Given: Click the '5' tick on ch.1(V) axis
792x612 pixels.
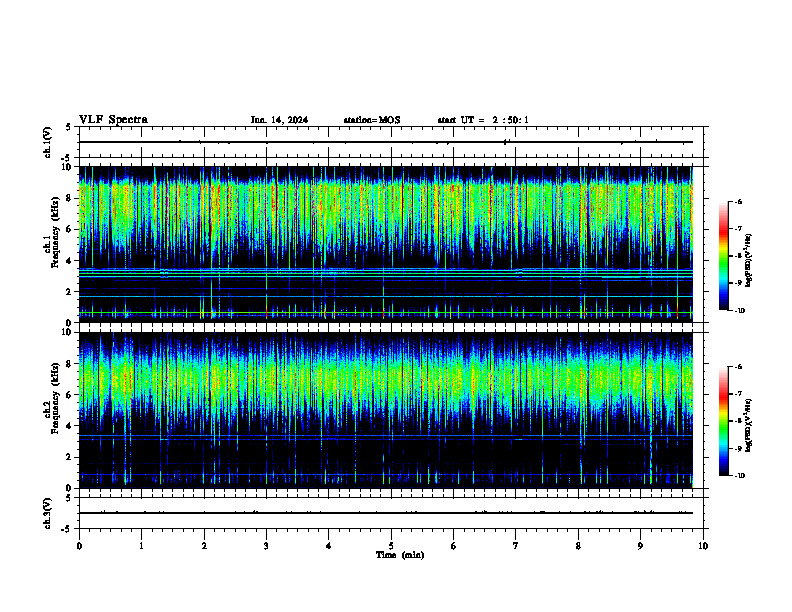Looking at the screenshot, I should click(70, 127).
